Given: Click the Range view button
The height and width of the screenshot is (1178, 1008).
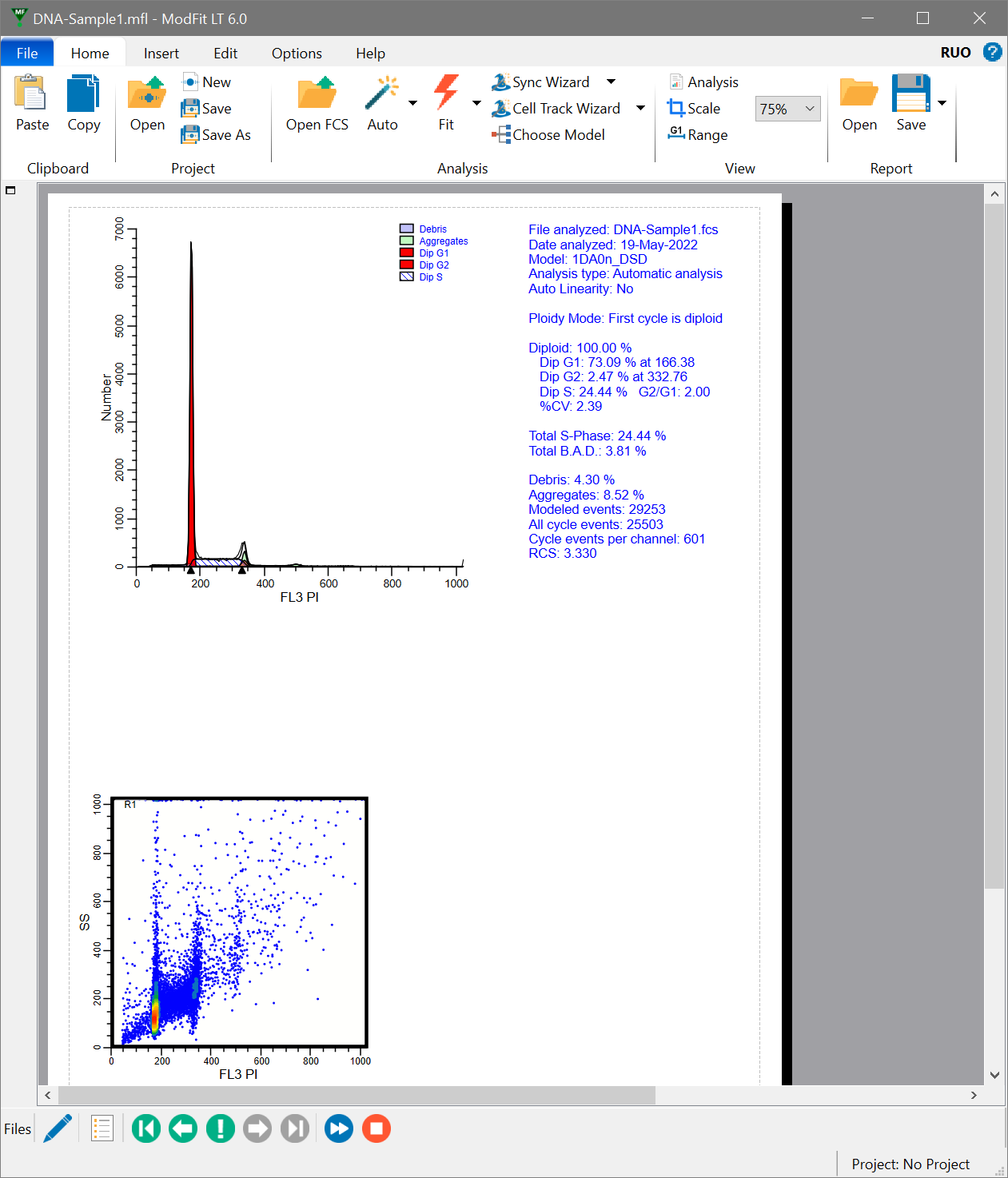Looking at the screenshot, I should coord(698,135).
